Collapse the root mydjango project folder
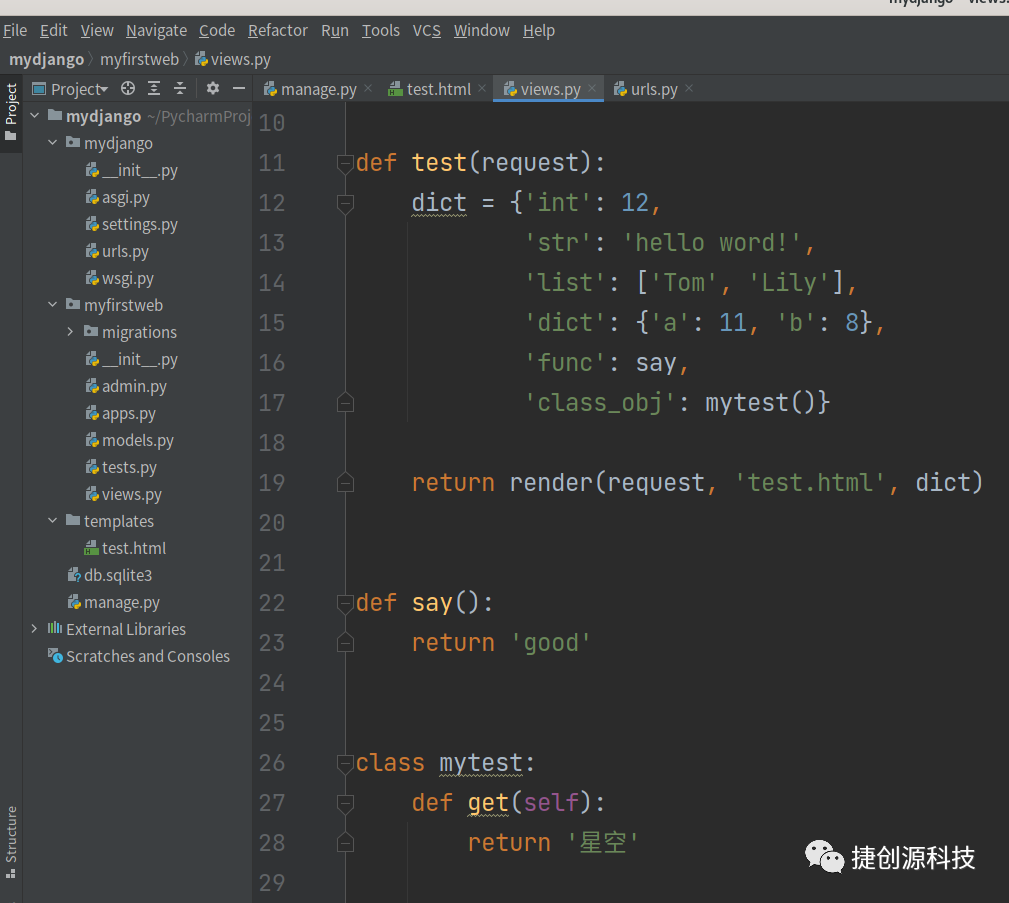 tap(35, 116)
